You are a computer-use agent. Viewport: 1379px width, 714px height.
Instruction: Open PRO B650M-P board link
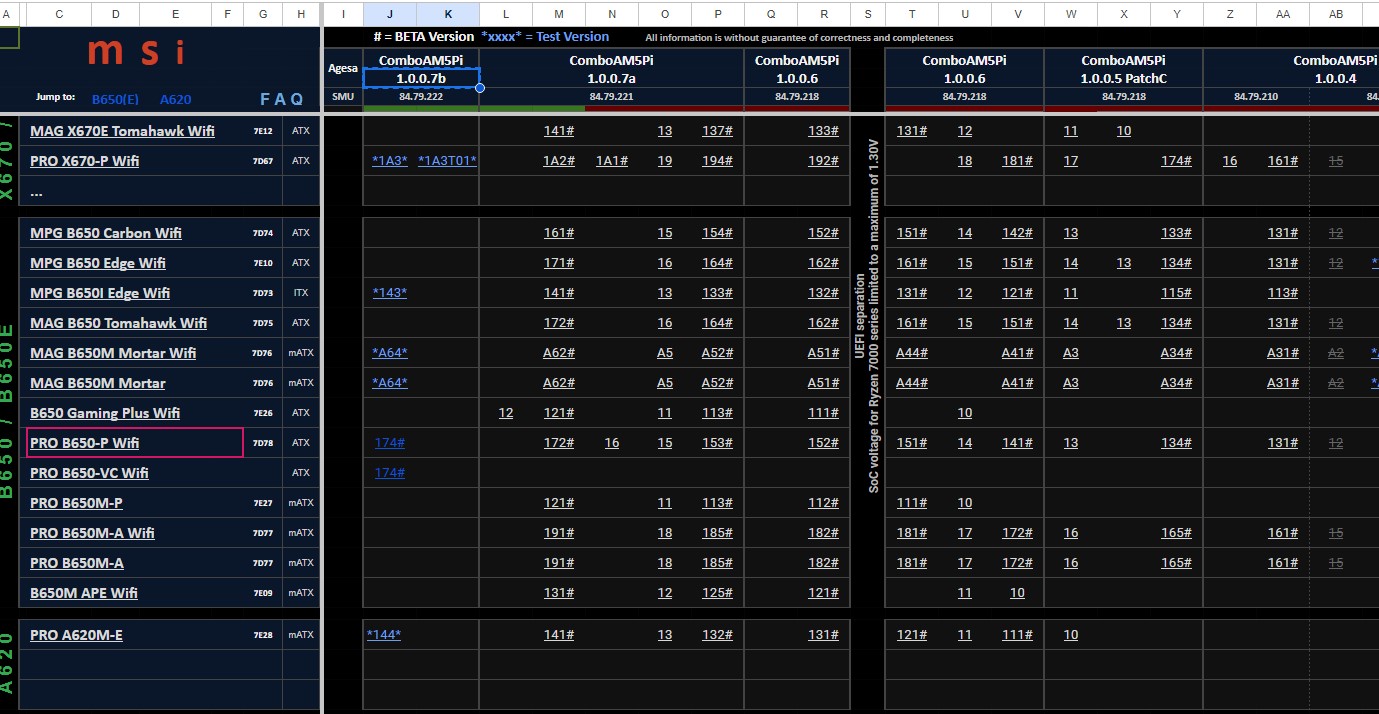coord(76,503)
